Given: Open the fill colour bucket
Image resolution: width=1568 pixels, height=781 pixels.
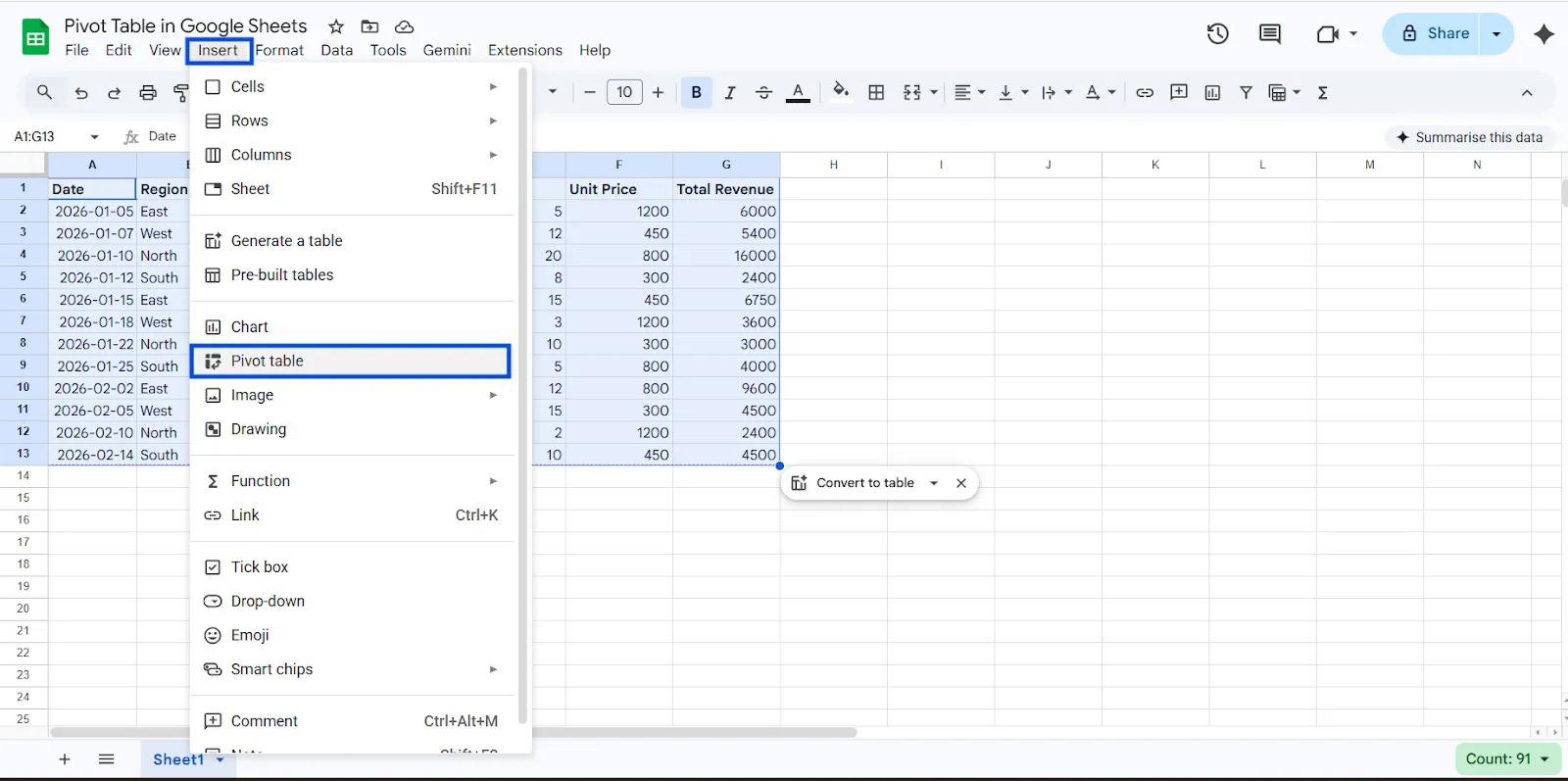Looking at the screenshot, I should click(841, 91).
